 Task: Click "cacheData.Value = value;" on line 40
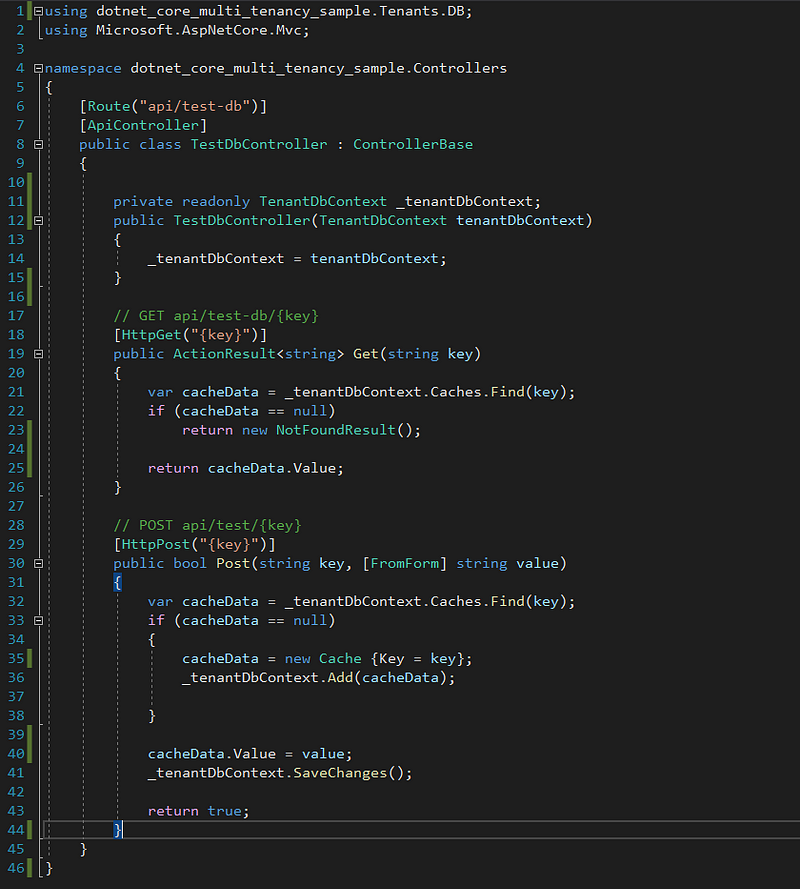pyautogui.click(x=249, y=754)
